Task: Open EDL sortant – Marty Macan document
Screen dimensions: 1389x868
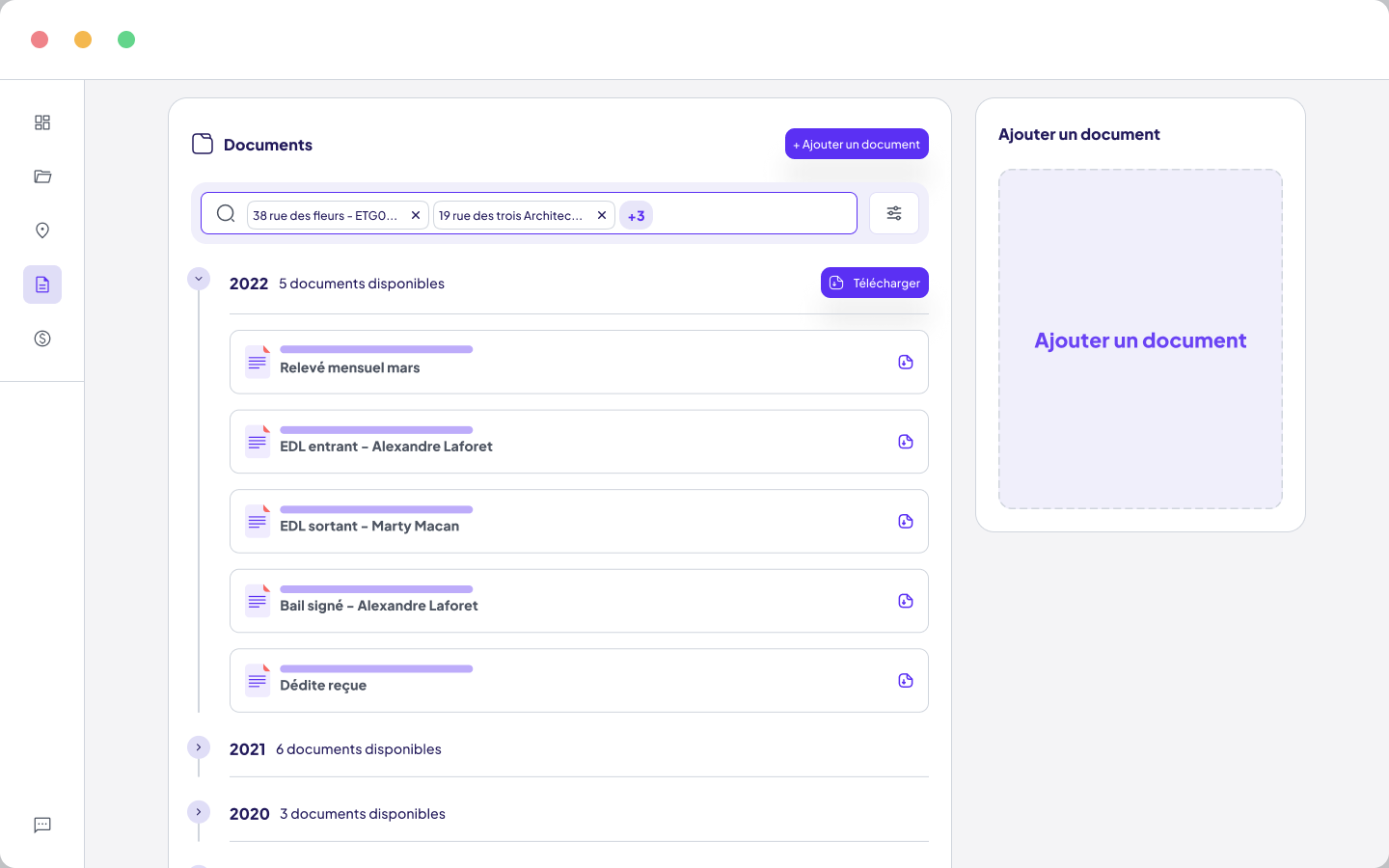Action: (x=579, y=521)
